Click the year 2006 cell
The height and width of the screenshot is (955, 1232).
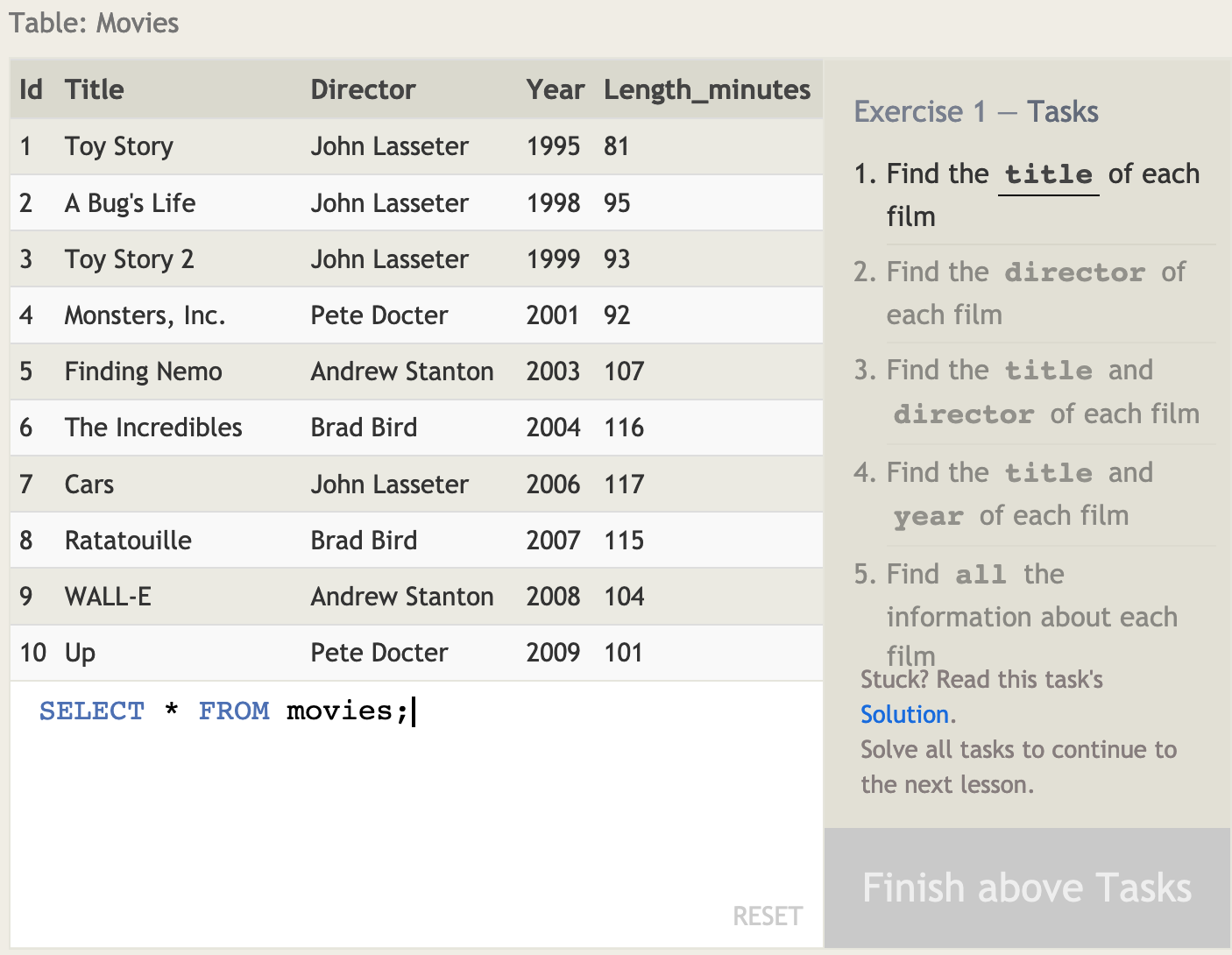[553, 485]
